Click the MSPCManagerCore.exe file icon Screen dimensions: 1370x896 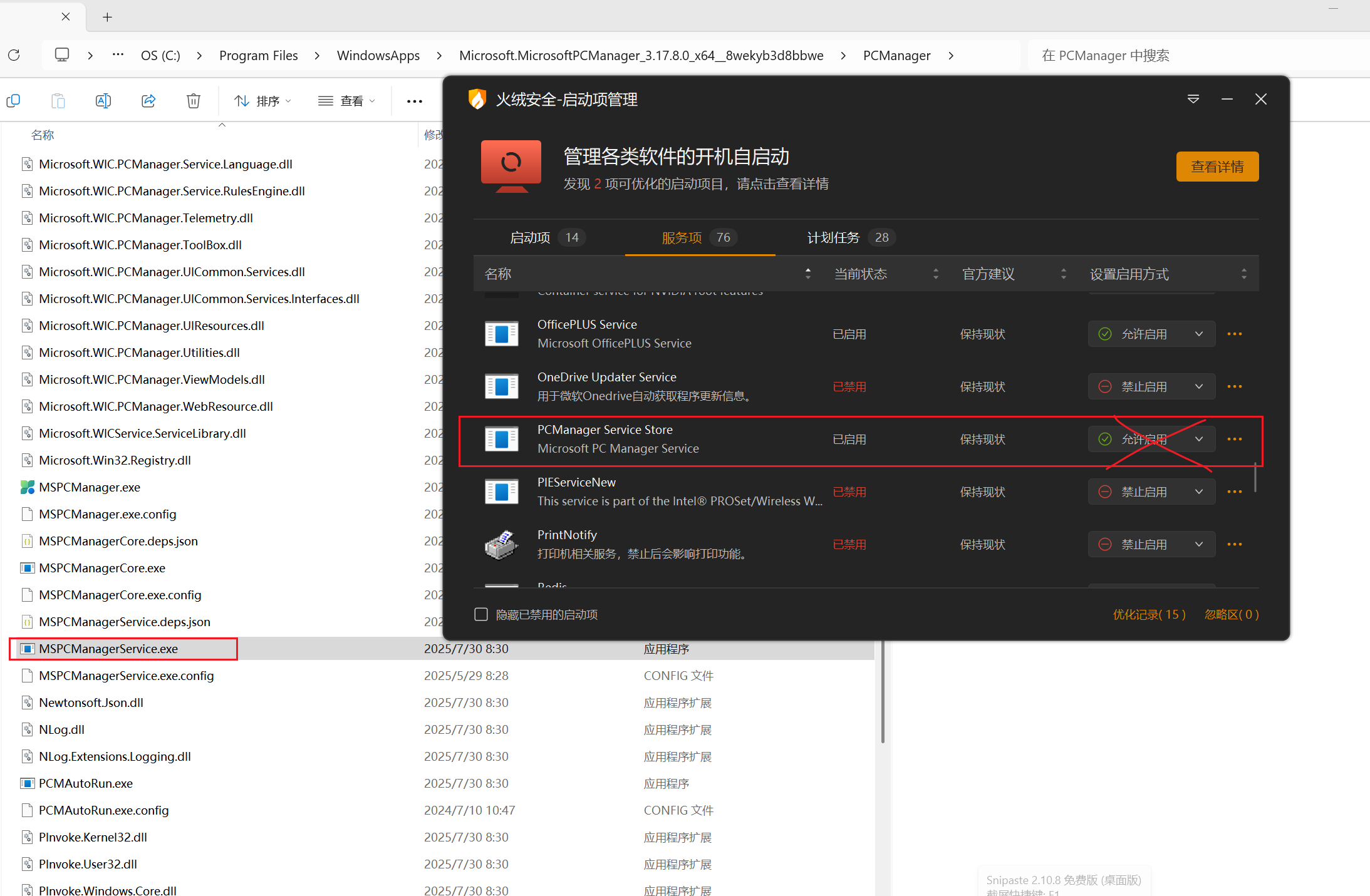[28, 568]
